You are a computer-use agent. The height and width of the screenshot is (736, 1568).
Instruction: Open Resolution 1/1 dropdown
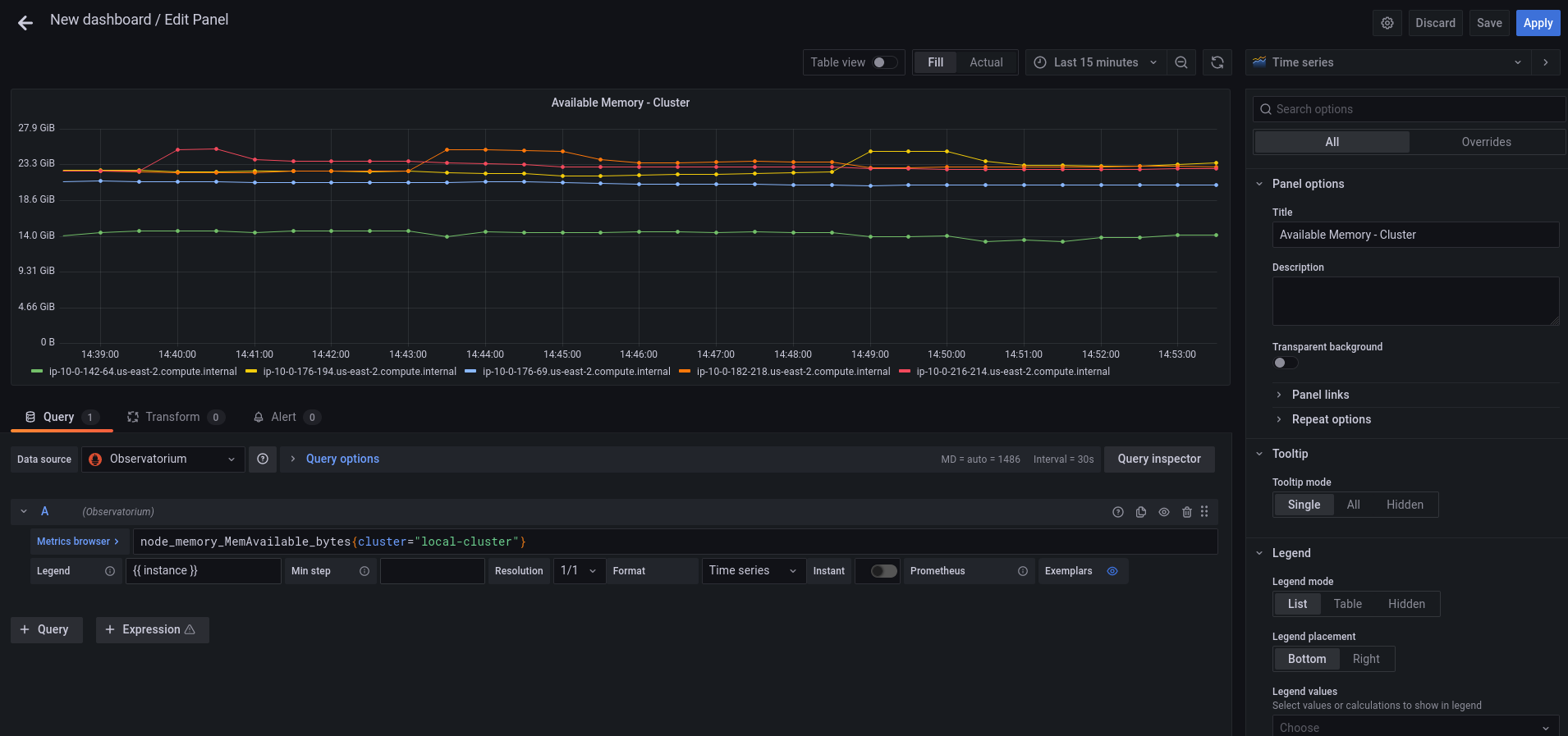click(x=580, y=571)
